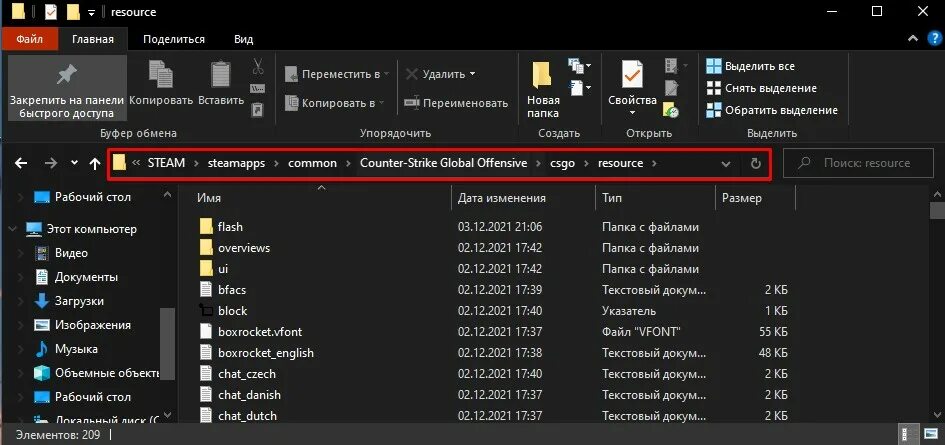Expand the Видео tree node

21,253
